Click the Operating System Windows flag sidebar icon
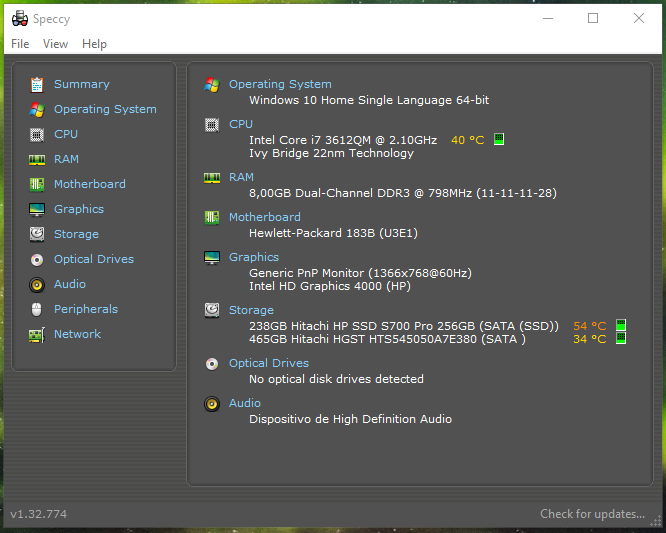The height and width of the screenshot is (533, 666). coord(37,110)
